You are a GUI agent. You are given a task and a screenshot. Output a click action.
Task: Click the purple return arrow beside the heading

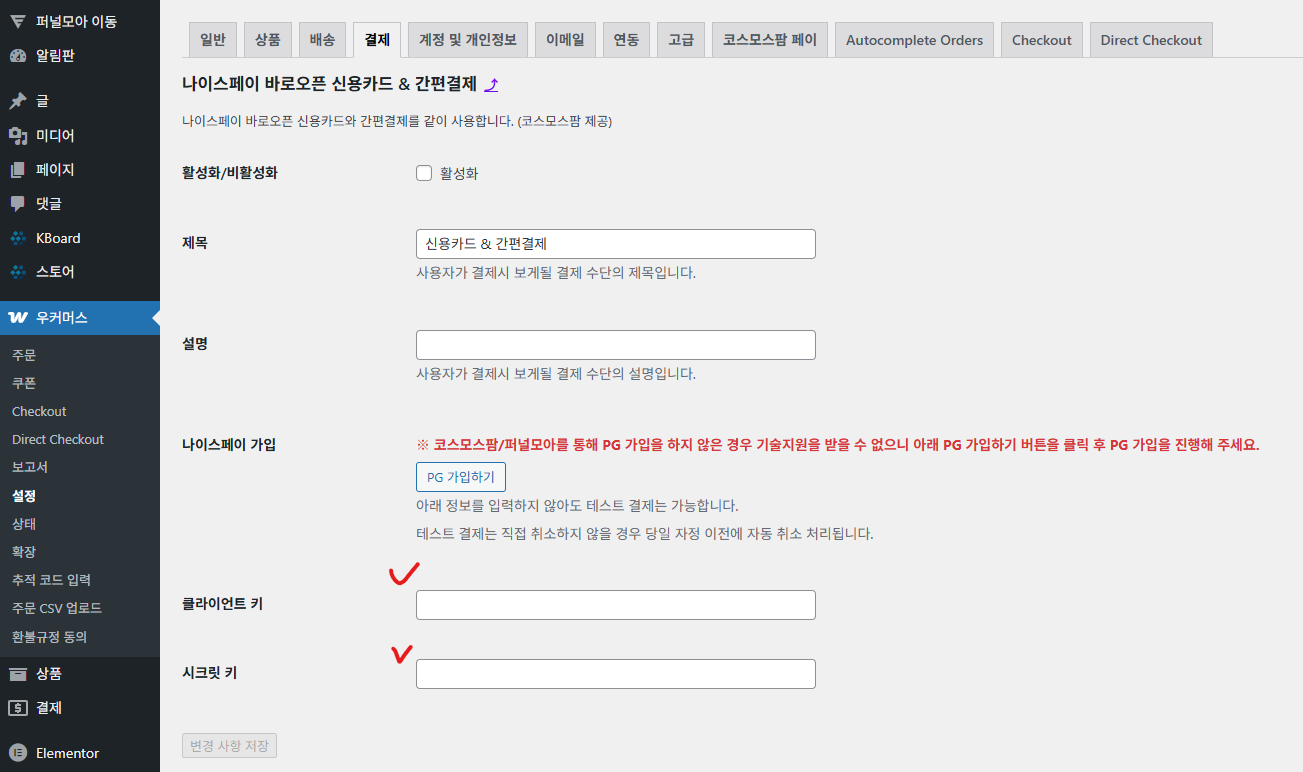click(491, 85)
